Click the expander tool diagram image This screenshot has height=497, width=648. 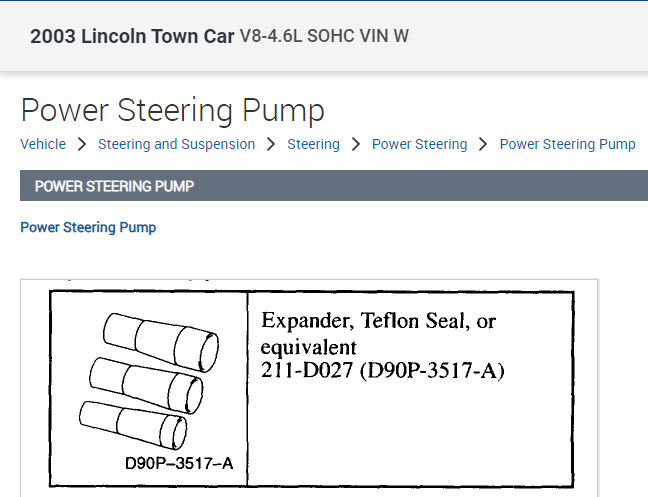click(150, 385)
